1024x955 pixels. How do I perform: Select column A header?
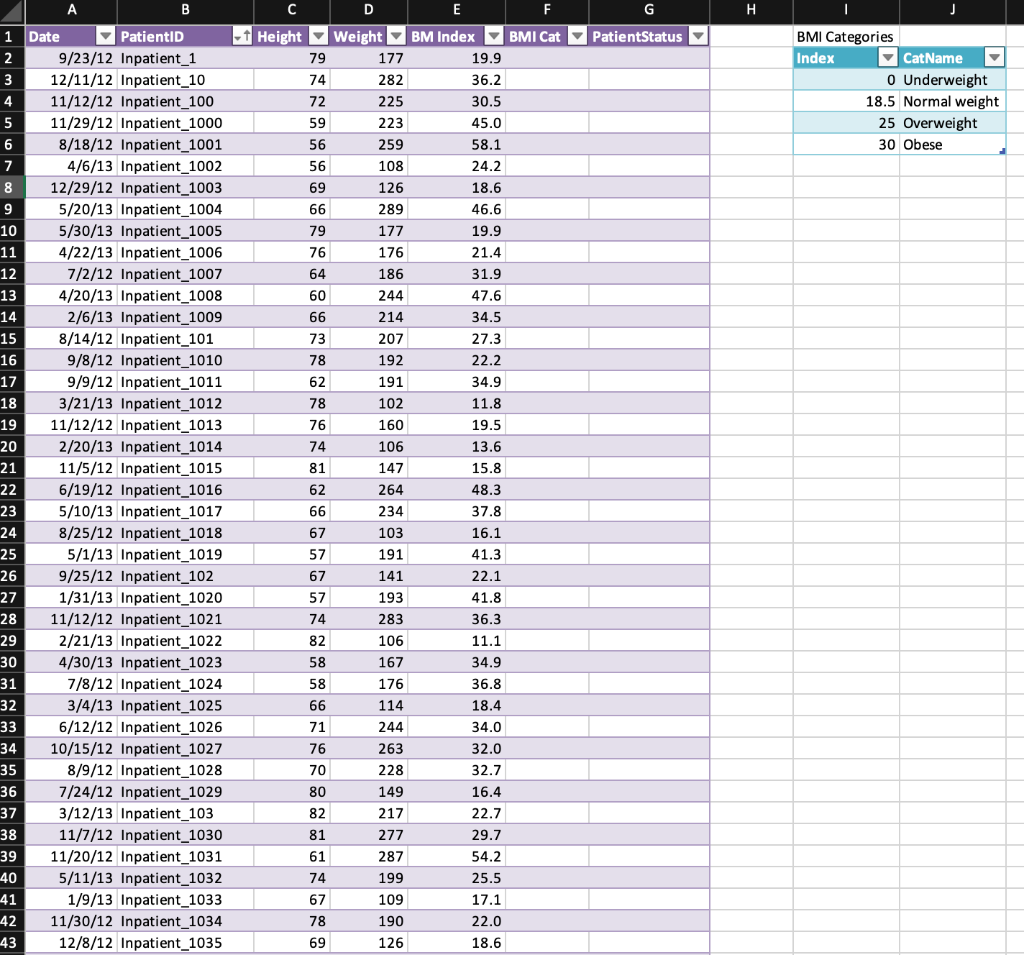click(71, 10)
